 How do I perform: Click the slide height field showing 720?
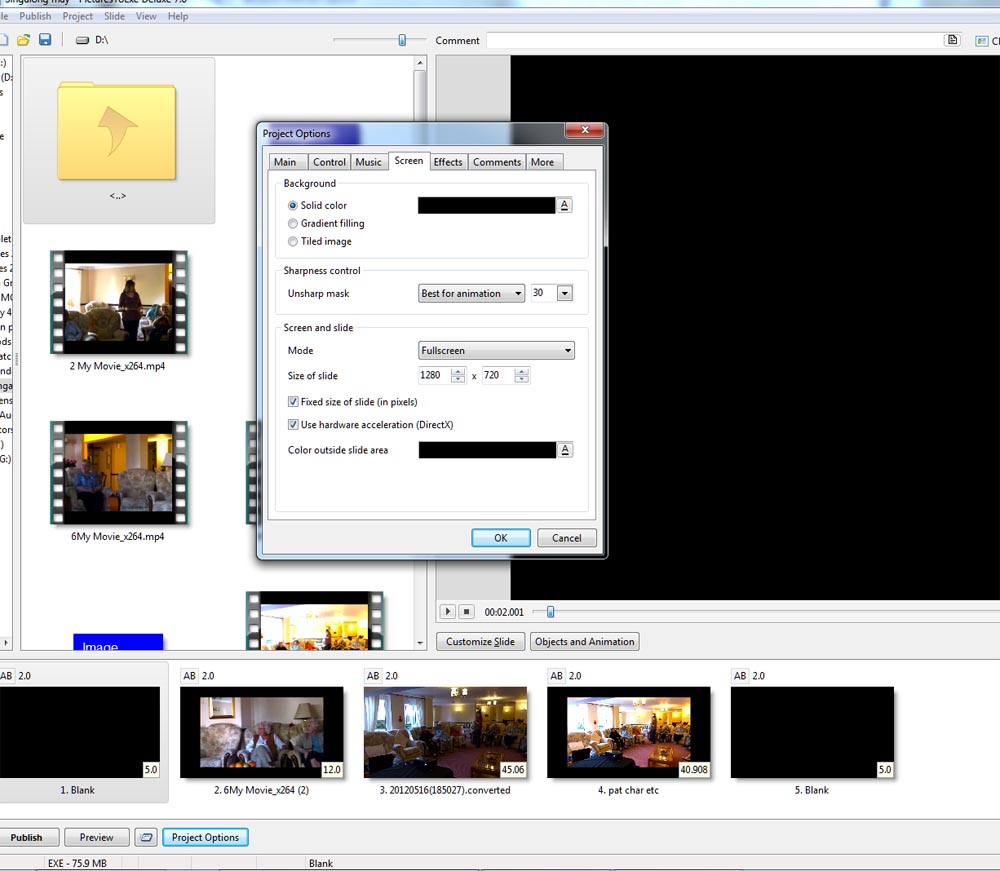(498, 376)
